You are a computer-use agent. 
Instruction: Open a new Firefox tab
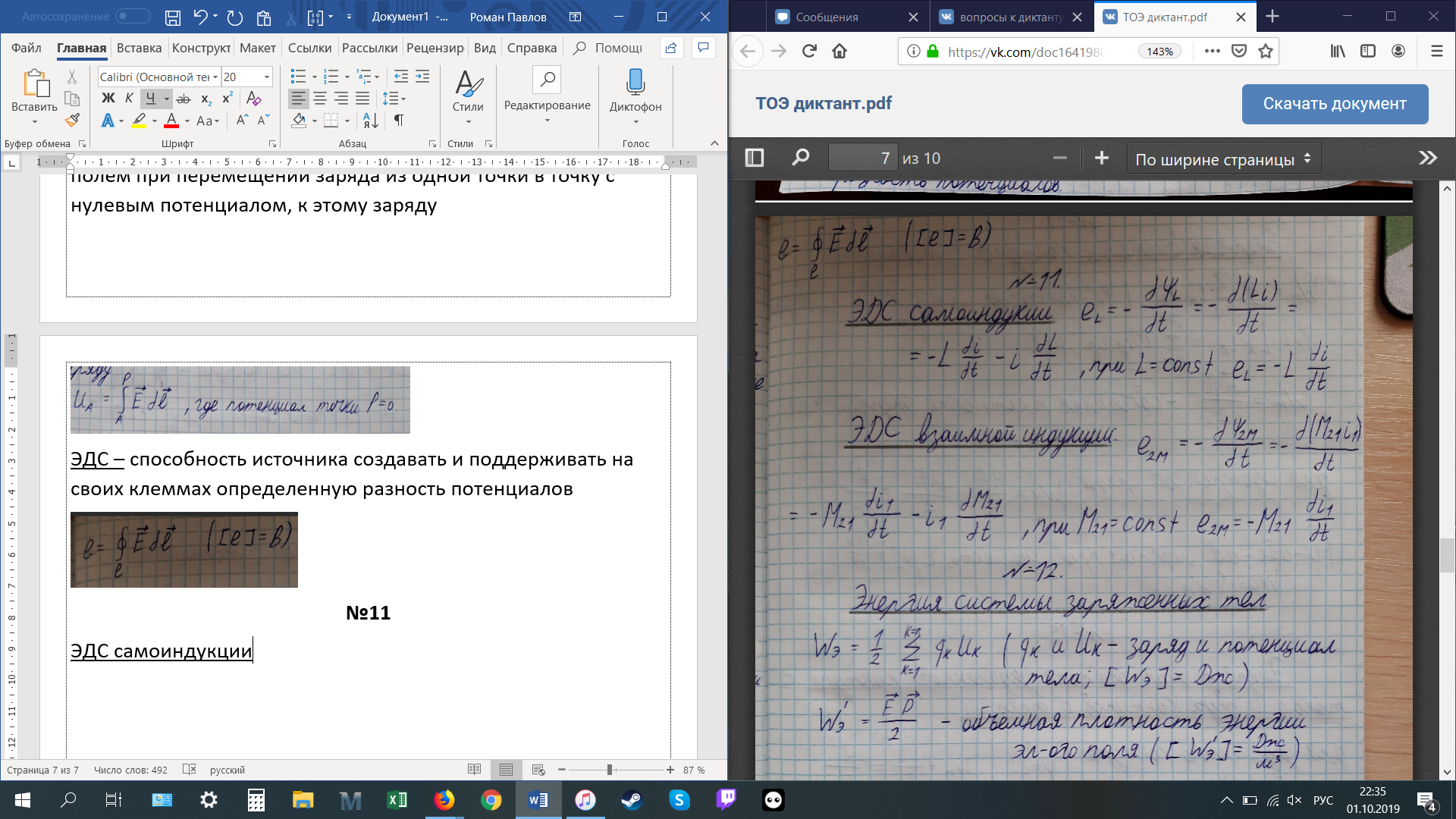click(1272, 17)
